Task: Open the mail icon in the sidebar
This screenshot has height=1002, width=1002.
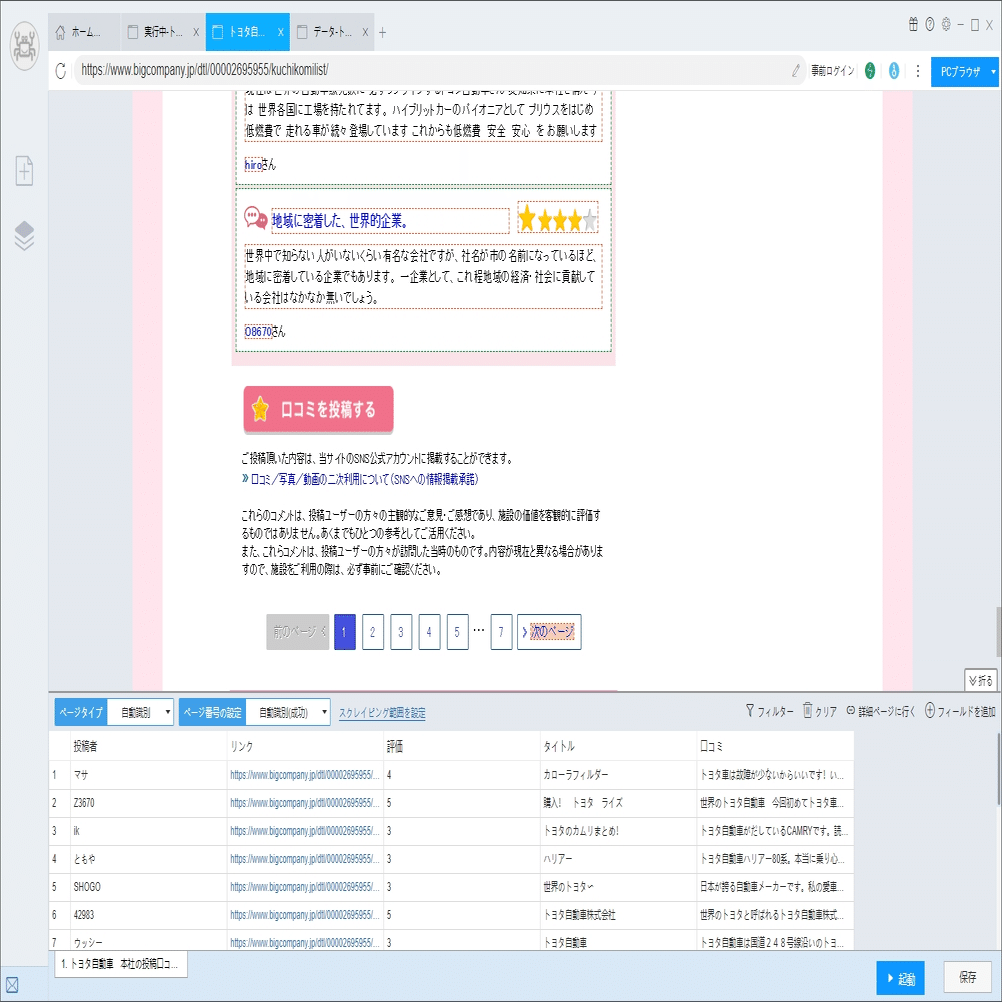Action: tap(12, 985)
